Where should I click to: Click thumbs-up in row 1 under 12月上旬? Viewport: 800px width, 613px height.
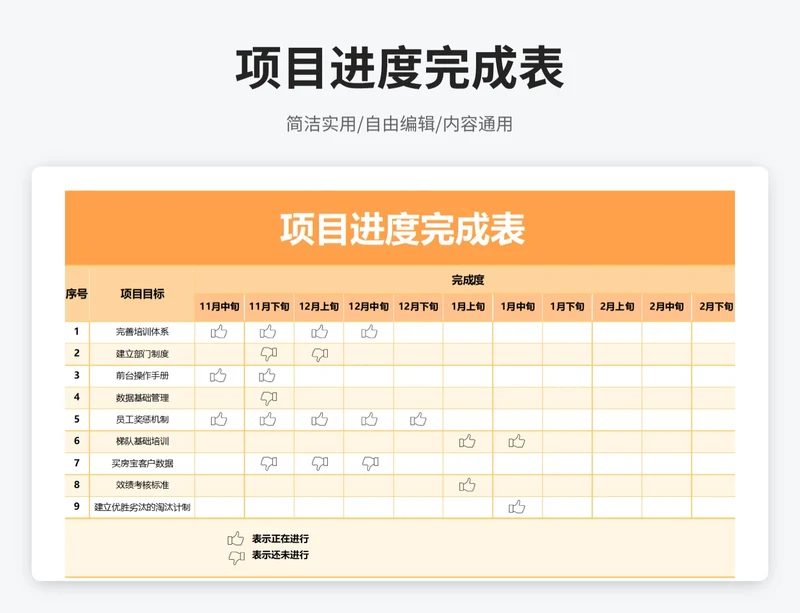point(319,332)
